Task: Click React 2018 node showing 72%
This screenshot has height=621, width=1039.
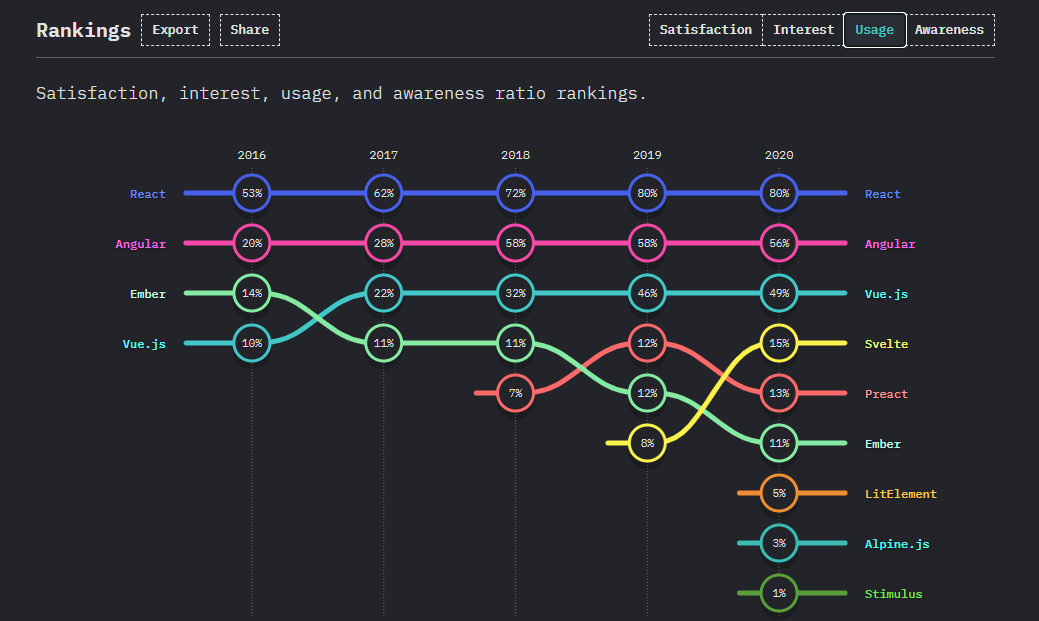Action: pyautogui.click(x=516, y=193)
